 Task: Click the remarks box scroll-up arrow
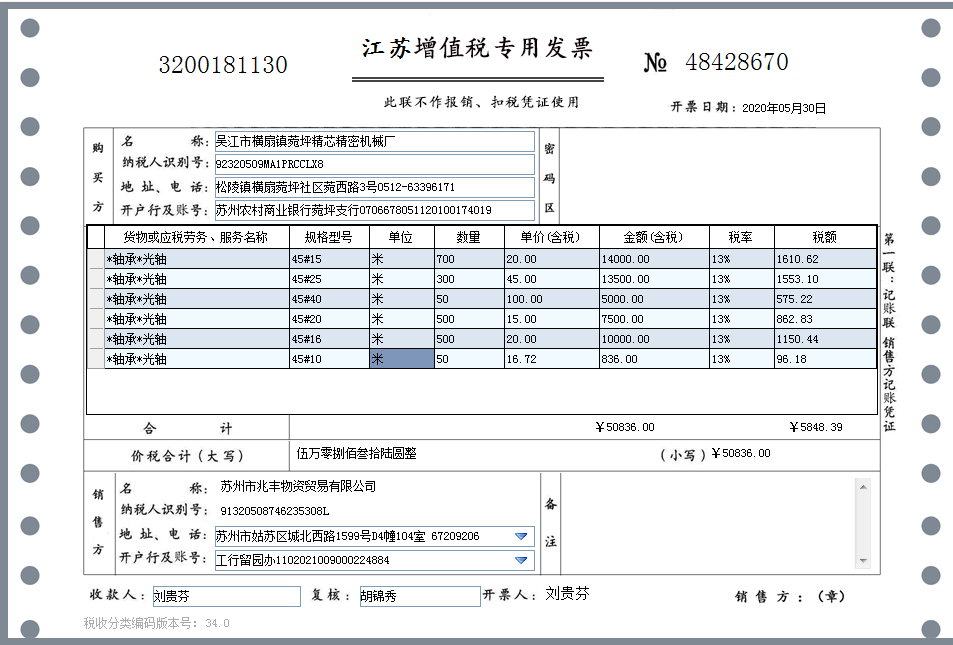862,487
